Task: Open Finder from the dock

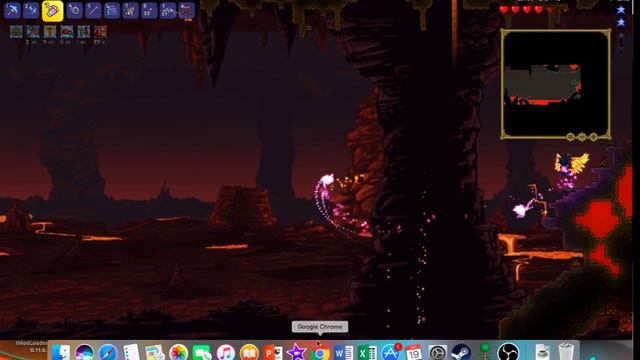Action: (x=60, y=352)
